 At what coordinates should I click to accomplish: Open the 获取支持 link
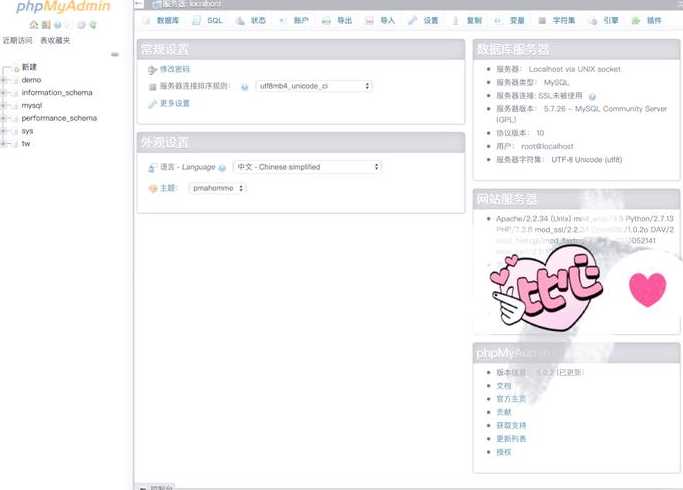pos(511,426)
